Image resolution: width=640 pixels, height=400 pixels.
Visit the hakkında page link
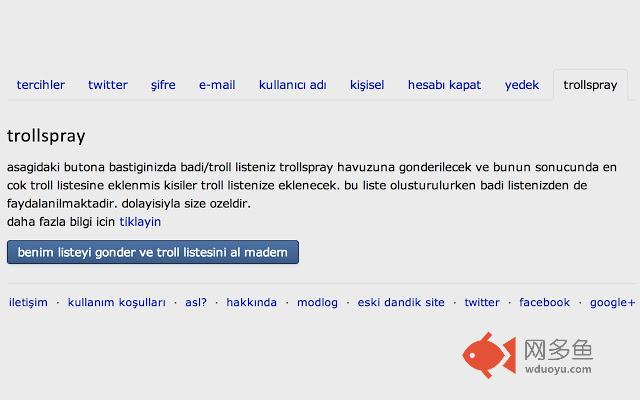point(251,302)
